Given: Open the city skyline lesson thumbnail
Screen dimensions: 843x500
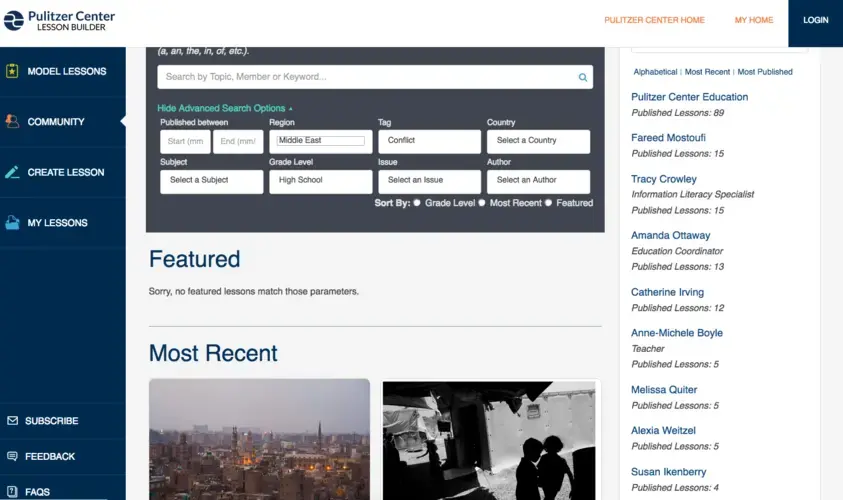Looking at the screenshot, I should click(x=259, y=439).
